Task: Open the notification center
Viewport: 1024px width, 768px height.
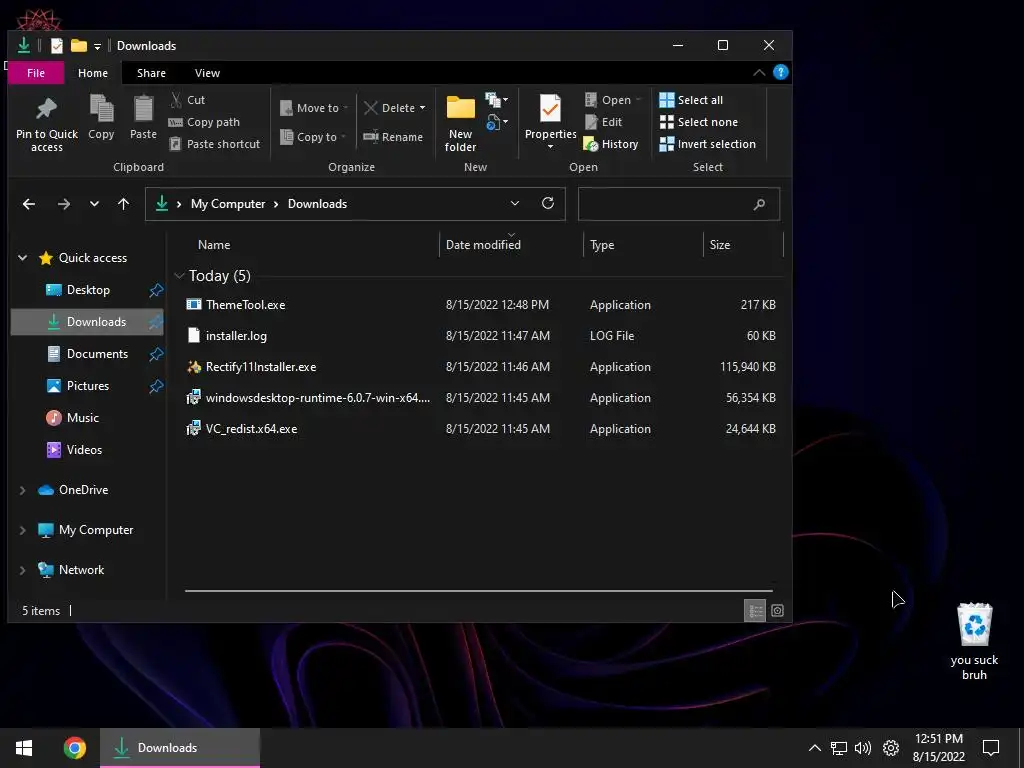Action: point(991,748)
